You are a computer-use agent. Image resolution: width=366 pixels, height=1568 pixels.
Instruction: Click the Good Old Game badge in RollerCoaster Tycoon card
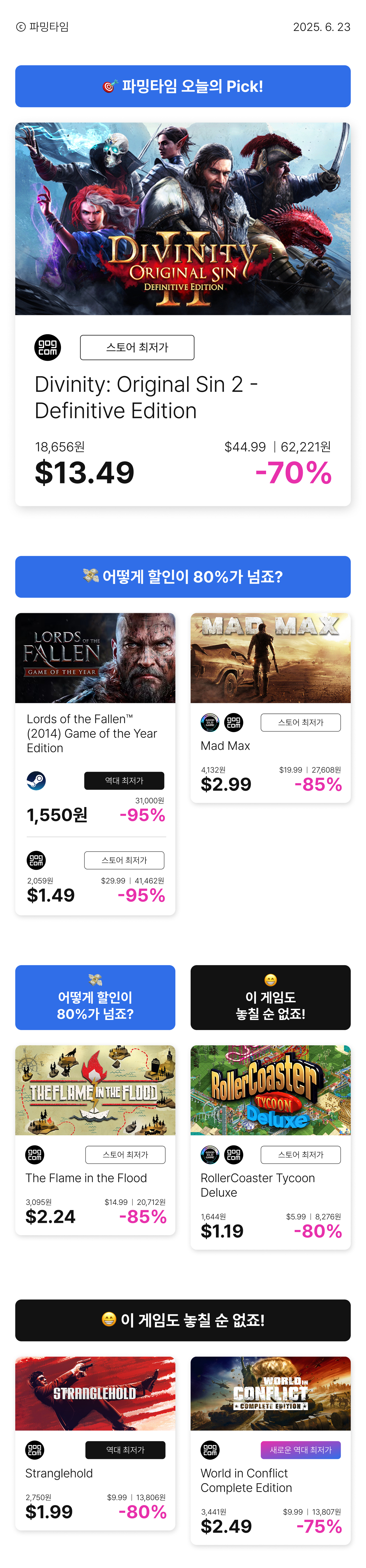pyautogui.click(x=210, y=1154)
